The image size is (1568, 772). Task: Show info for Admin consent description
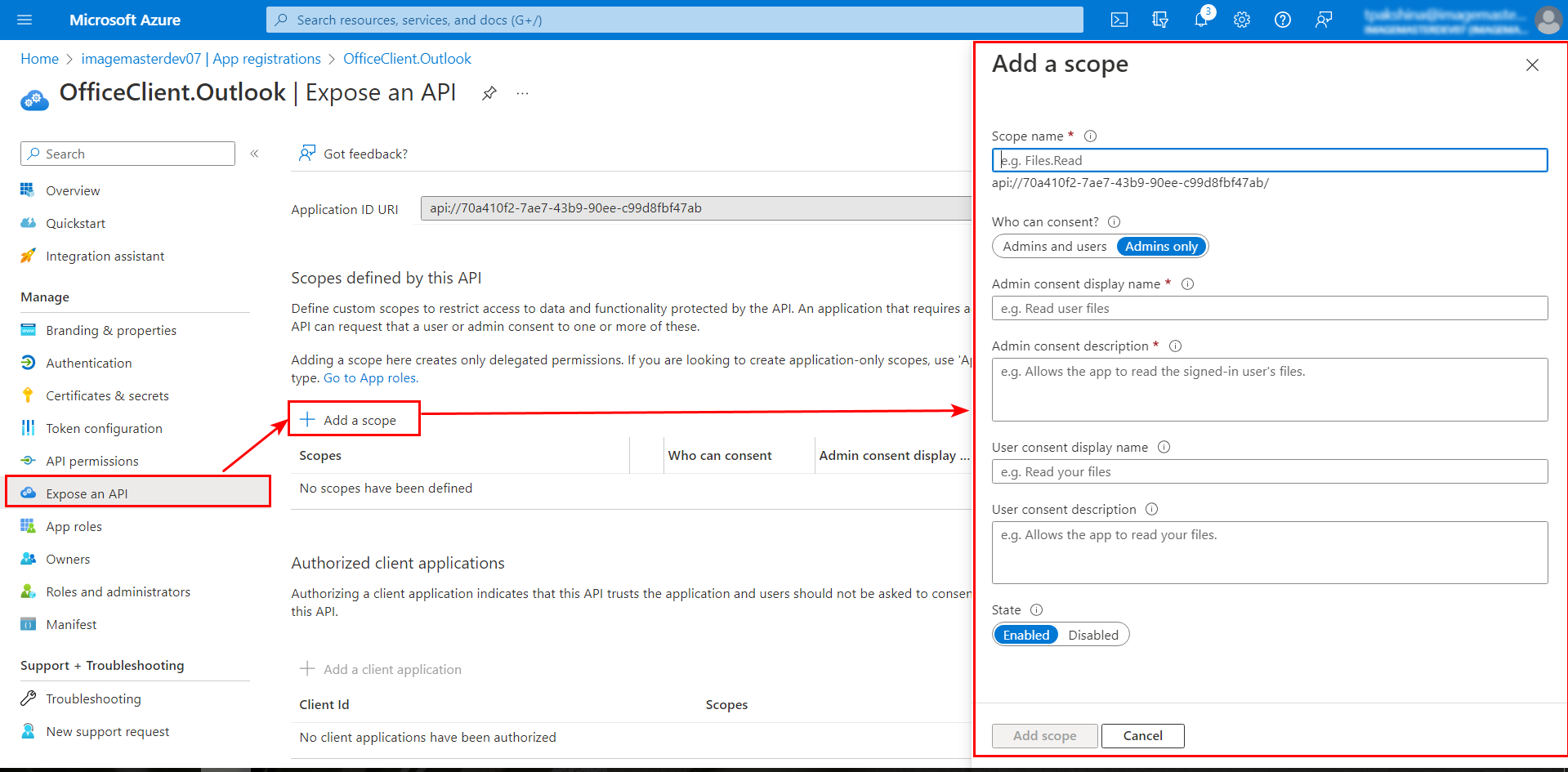(x=1176, y=346)
